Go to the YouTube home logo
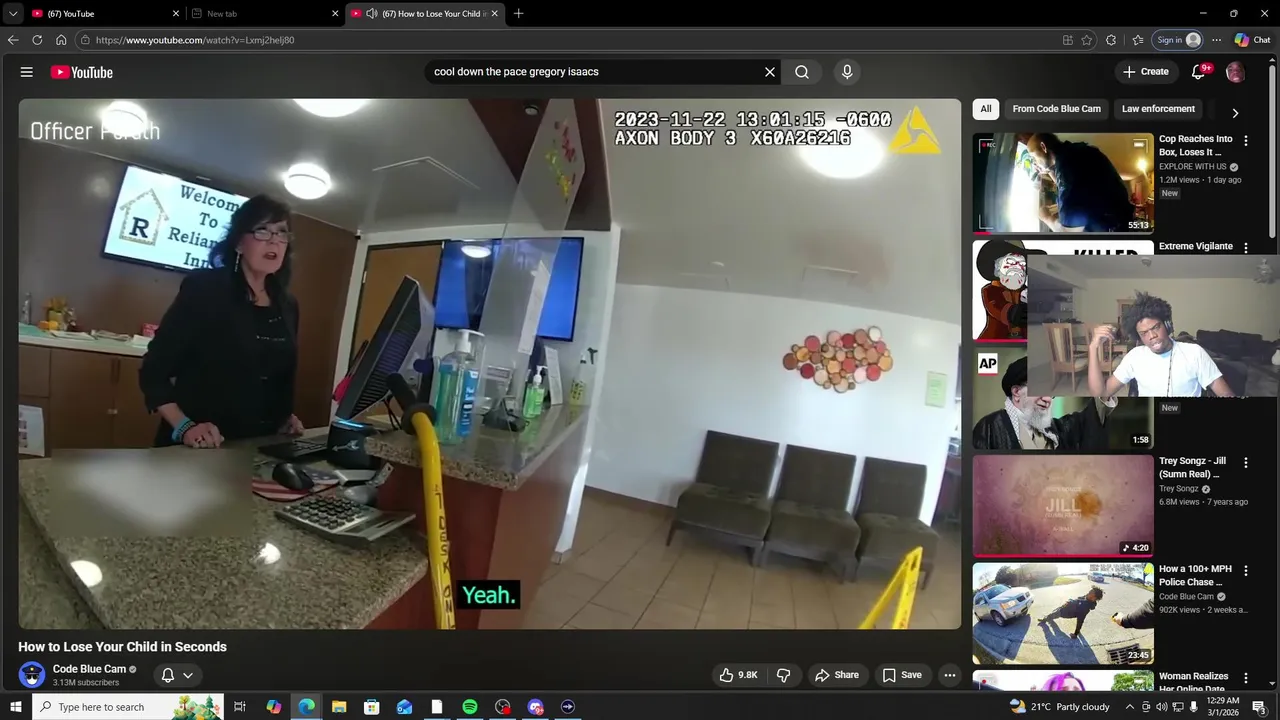 [x=81, y=72]
